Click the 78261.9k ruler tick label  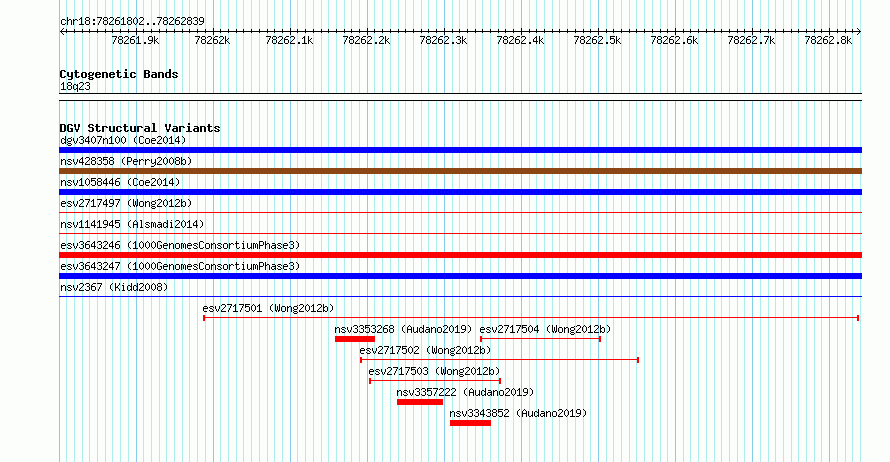pyautogui.click(x=135, y=40)
